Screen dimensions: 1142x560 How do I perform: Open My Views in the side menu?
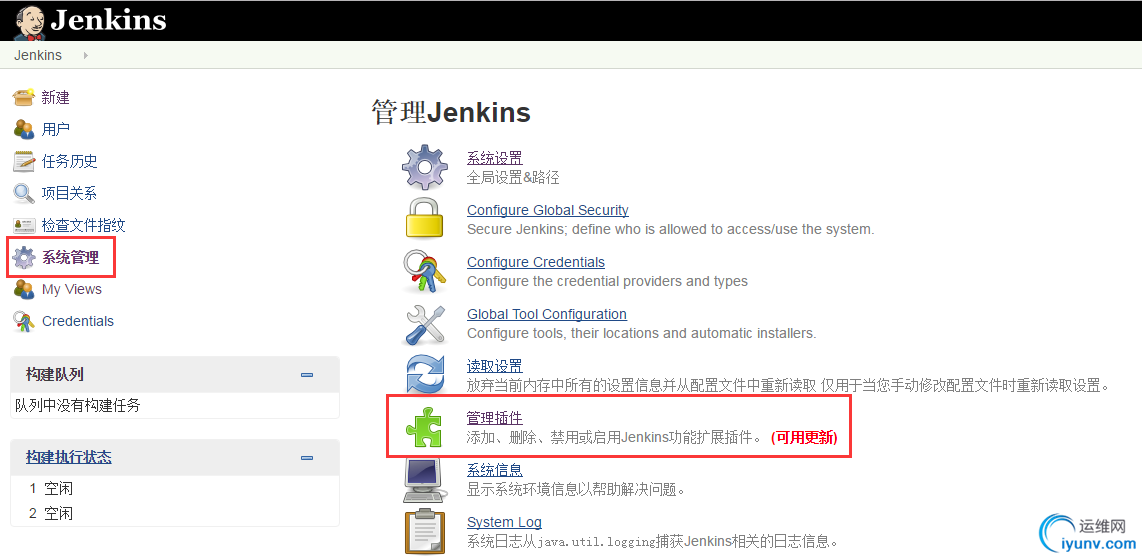tap(71, 289)
